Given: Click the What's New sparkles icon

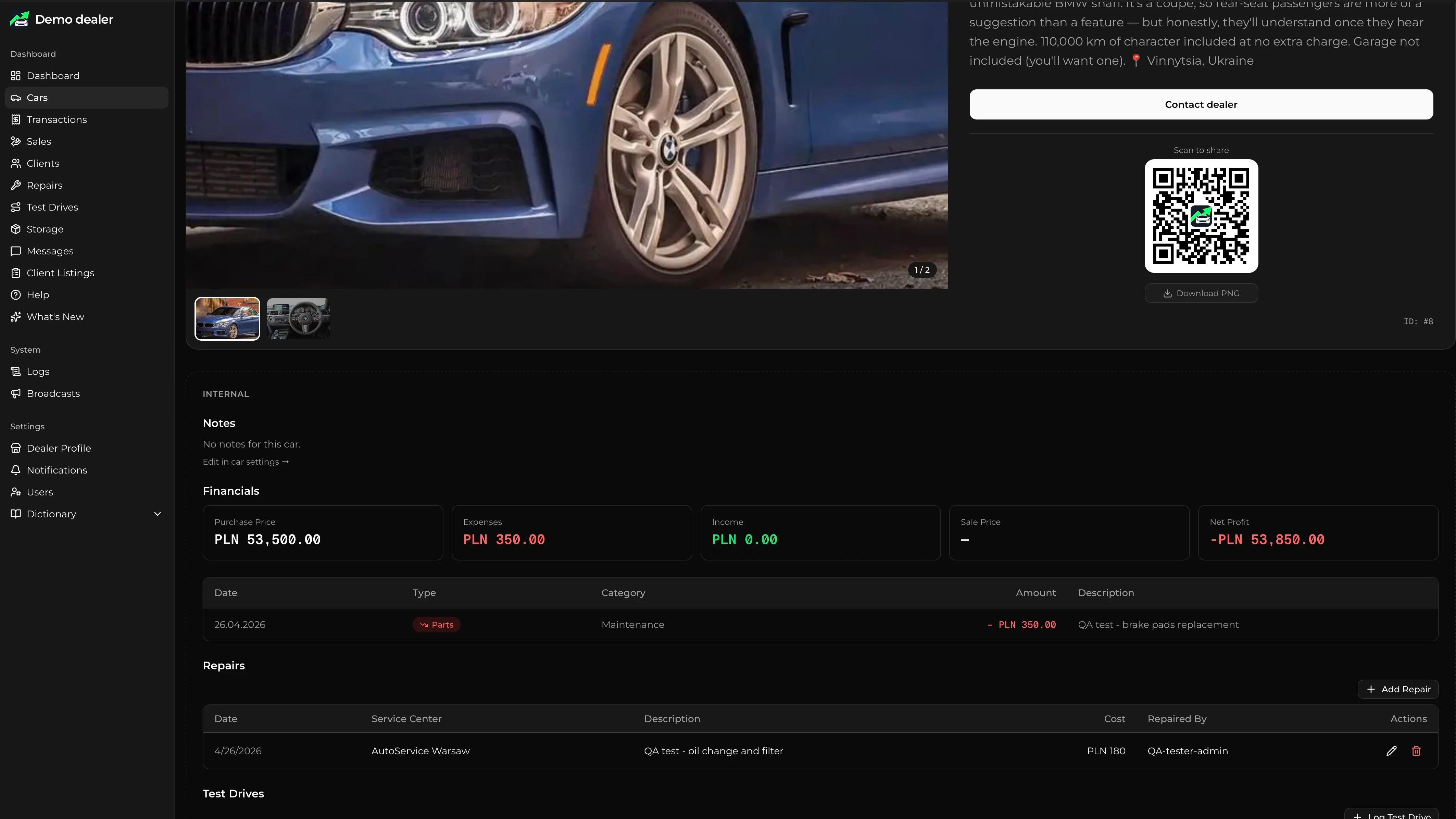Looking at the screenshot, I should (x=16, y=317).
